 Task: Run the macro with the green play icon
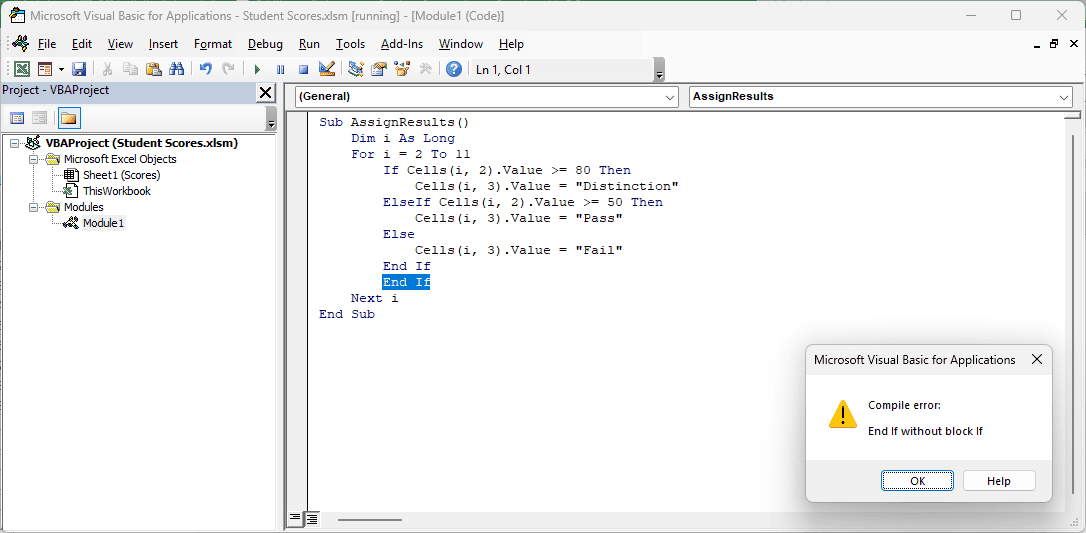click(x=257, y=69)
